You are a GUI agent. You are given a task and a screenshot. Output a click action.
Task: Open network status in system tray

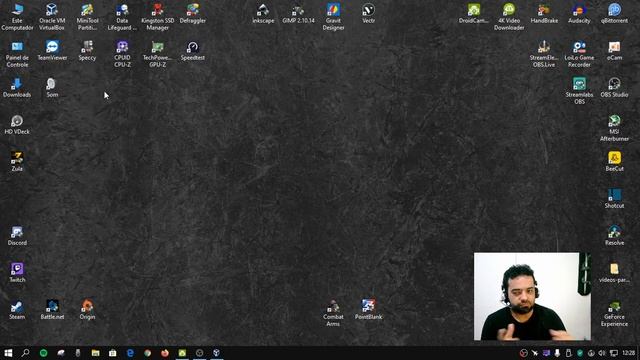(x=613, y=353)
